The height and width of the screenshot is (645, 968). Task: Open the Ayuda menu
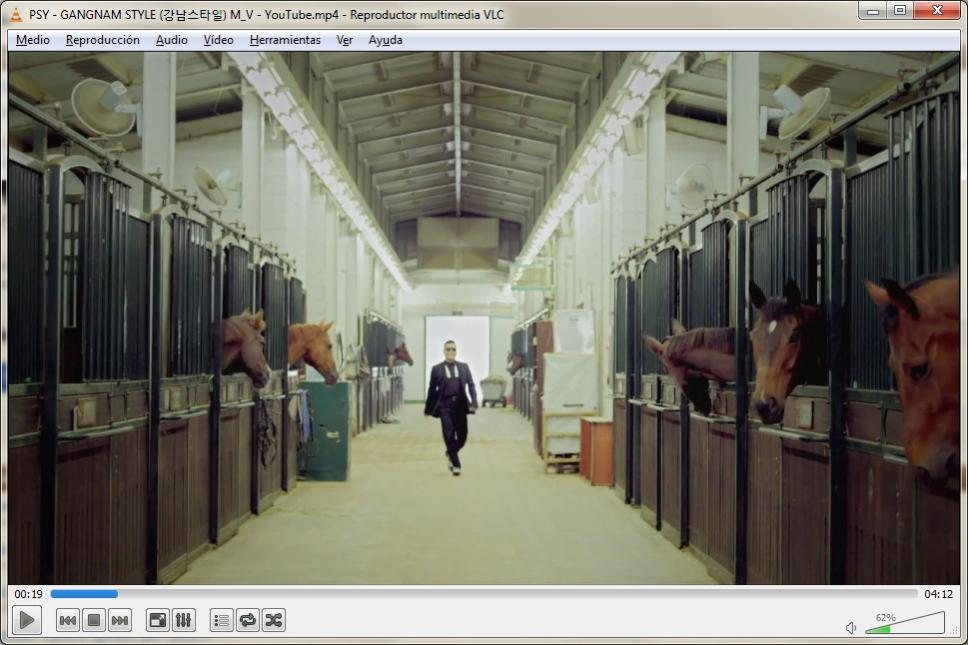point(385,40)
